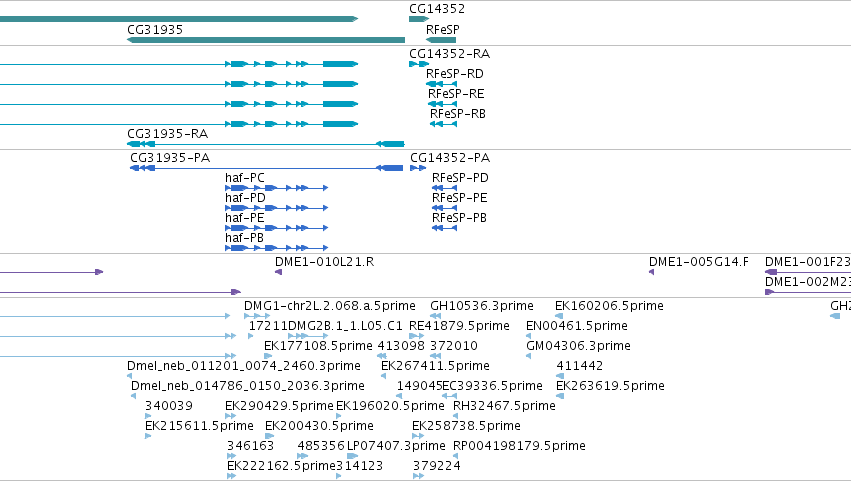Viewport: 851px width, 481px height.
Task: Select the RFeSP-RD transcript label
Action: [x=454, y=74]
